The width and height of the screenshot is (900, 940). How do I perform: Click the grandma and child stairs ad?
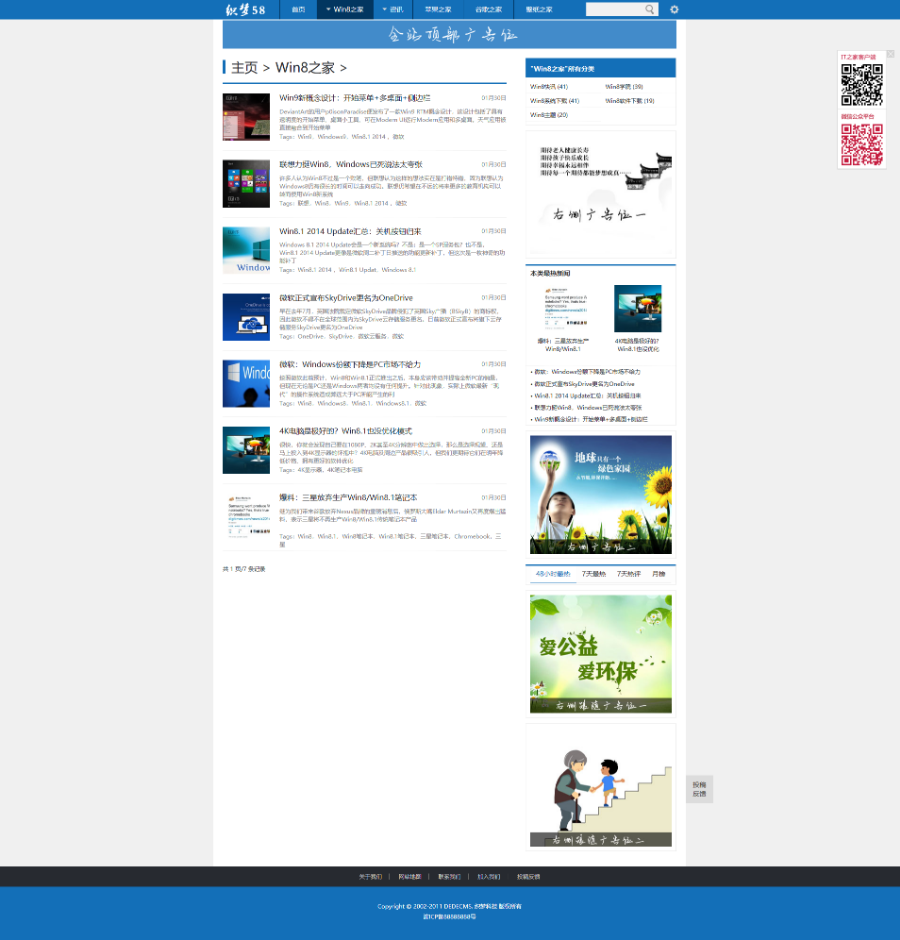[x=600, y=787]
